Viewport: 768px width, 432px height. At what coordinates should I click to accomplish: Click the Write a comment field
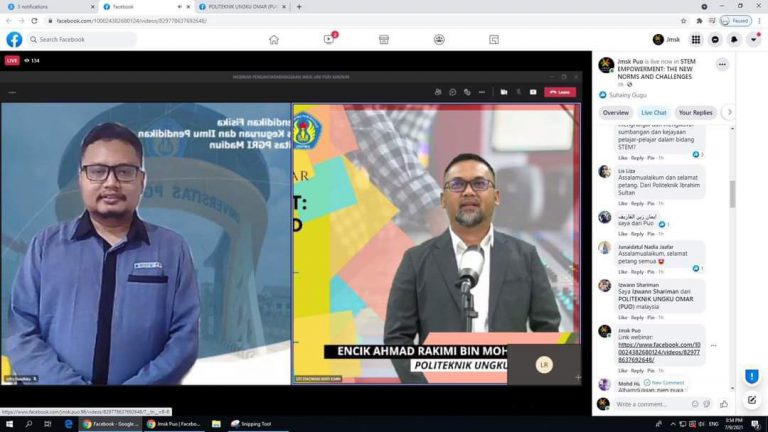[660, 404]
